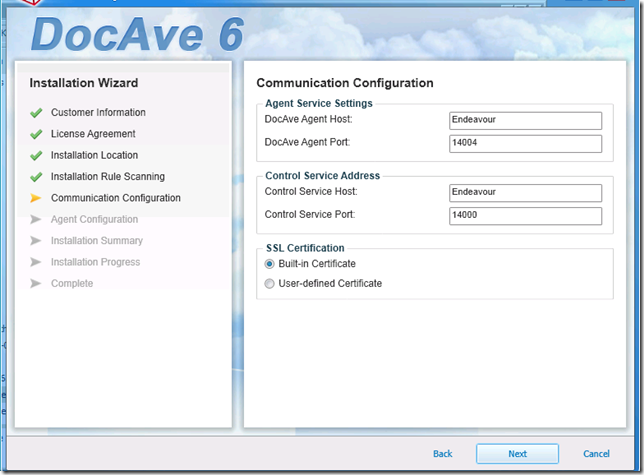Click the DocAve Agent Port label
The image size is (644, 475).
307,142
